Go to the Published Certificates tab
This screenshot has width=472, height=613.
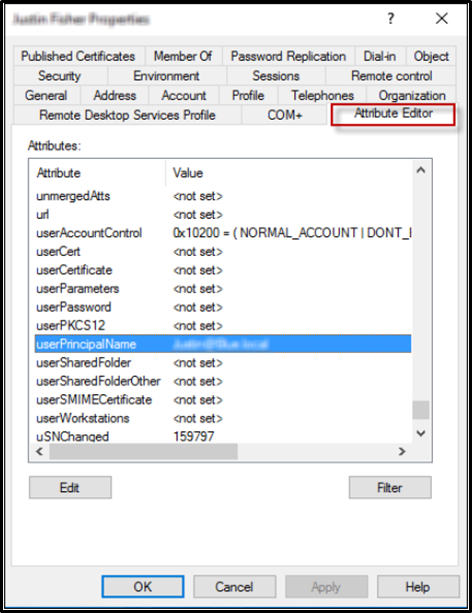point(78,56)
